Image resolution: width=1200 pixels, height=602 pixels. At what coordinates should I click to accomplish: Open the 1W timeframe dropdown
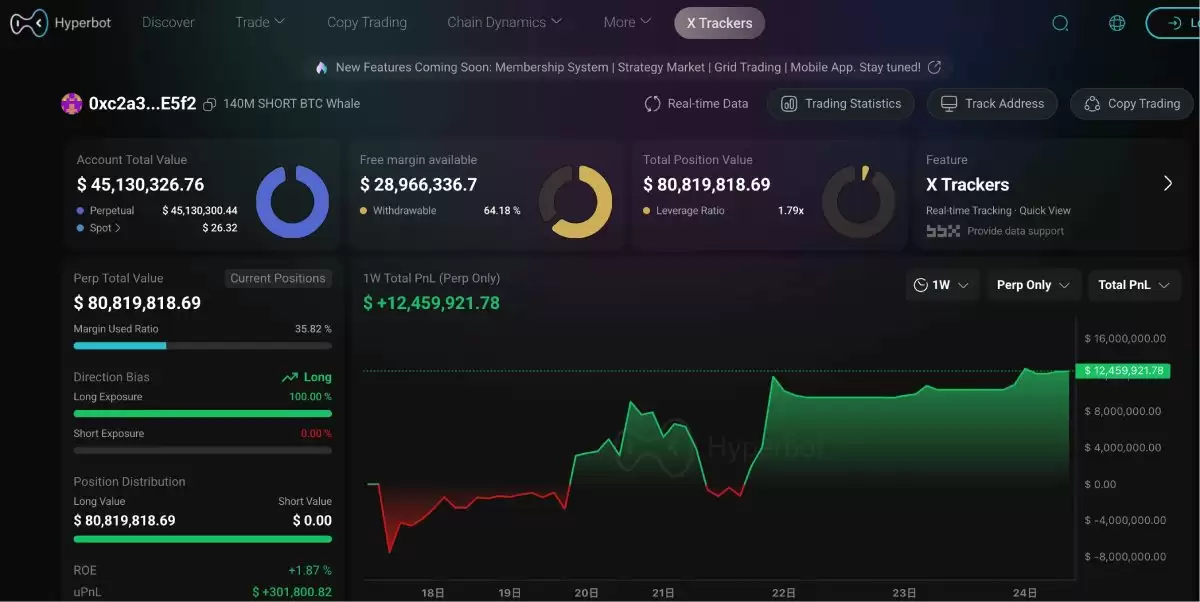point(942,285)
